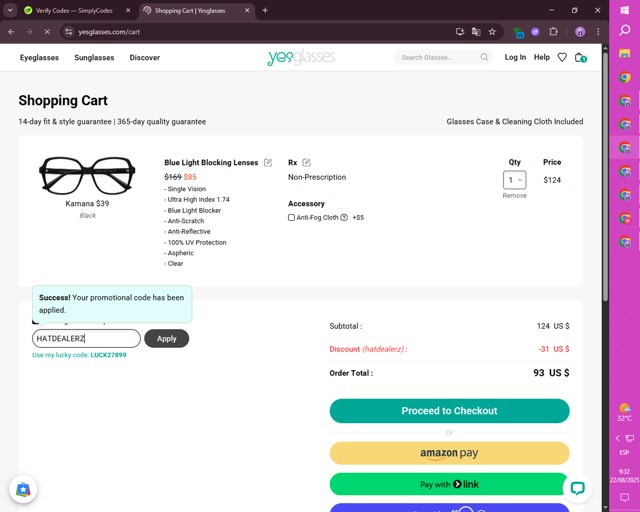Edit the Rx prescription details
The image size is (640, 512).
[307, 163]
